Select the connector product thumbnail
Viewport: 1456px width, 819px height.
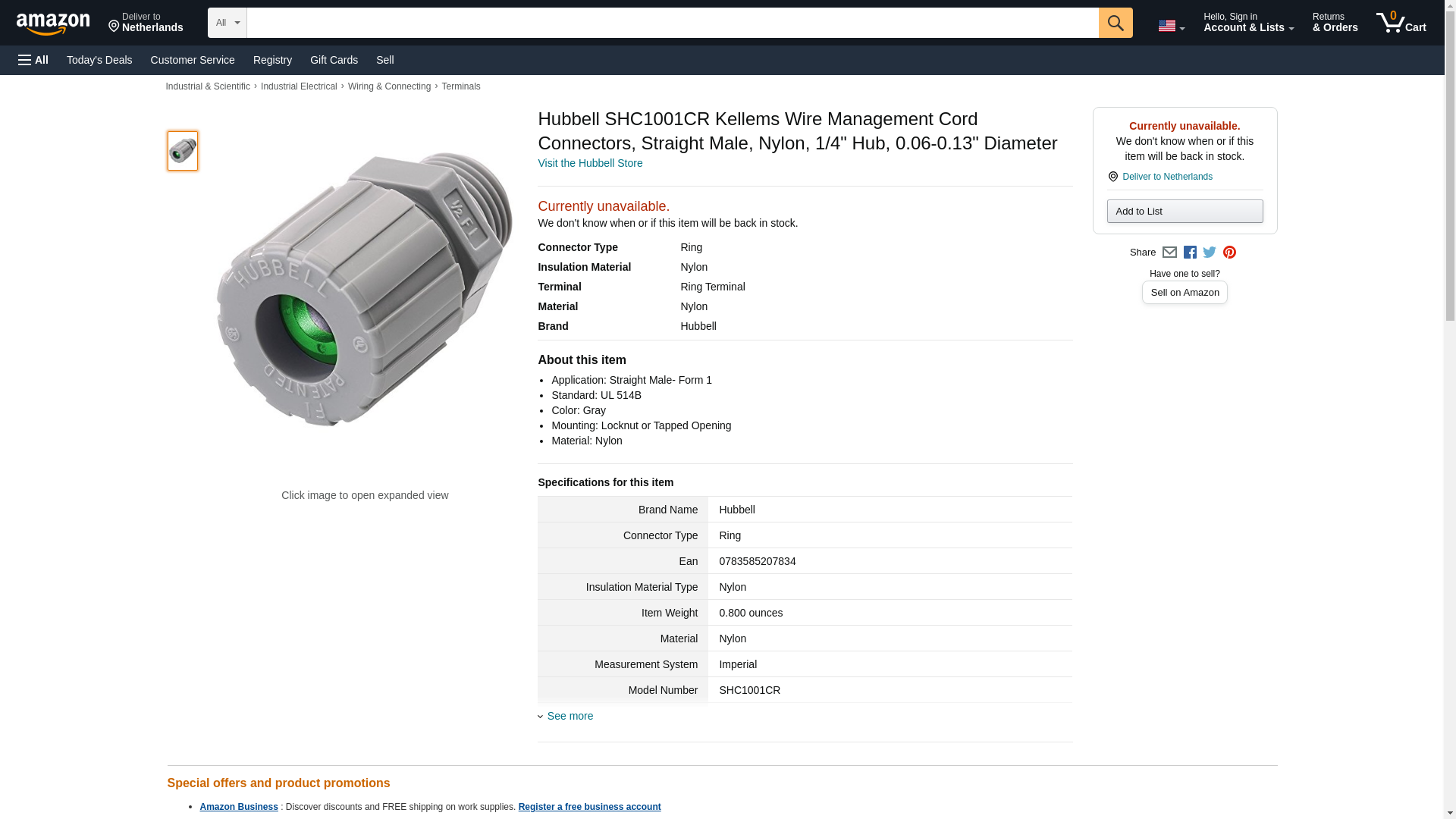click(x=183, y=151)
